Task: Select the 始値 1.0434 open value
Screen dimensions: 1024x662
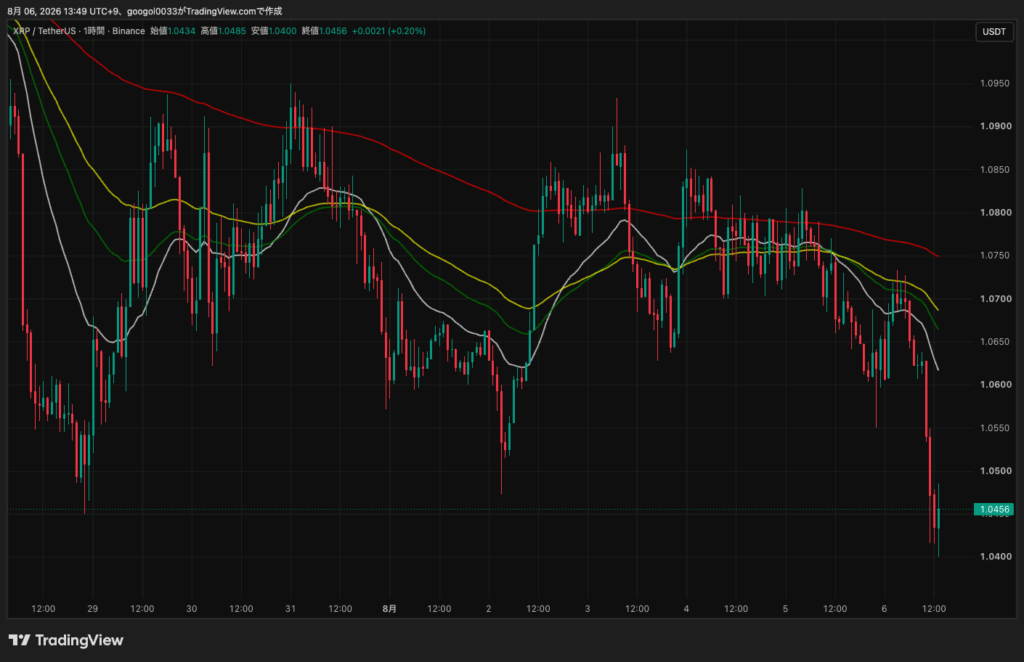Action: pos(172,31)
